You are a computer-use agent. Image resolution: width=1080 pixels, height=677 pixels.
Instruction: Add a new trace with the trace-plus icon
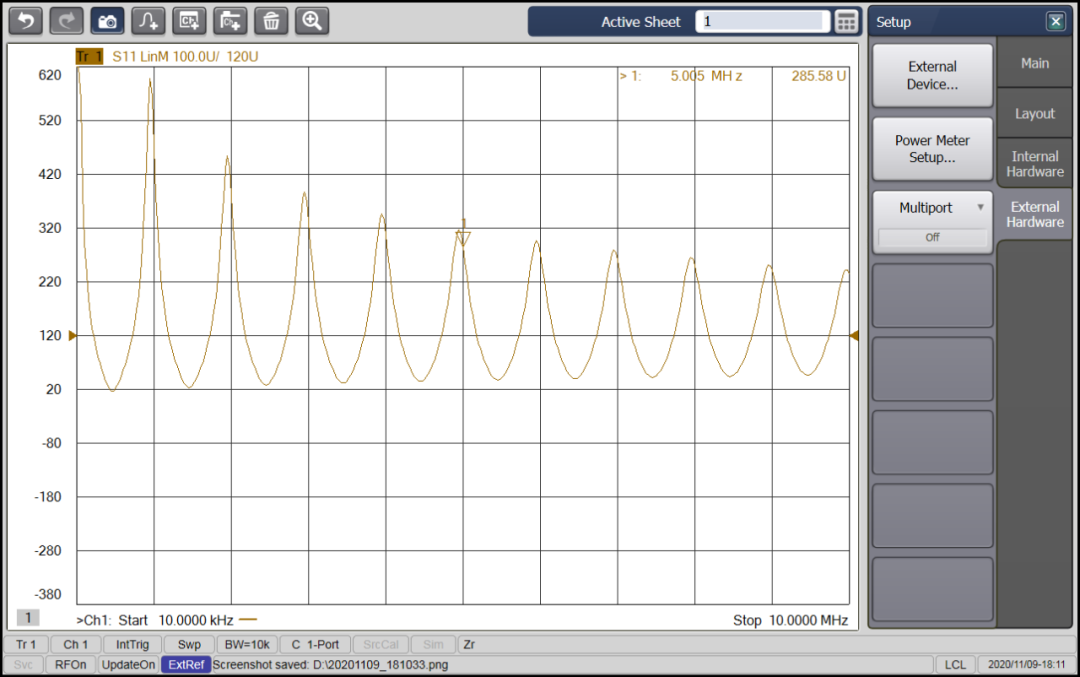[x=148, y=20]
